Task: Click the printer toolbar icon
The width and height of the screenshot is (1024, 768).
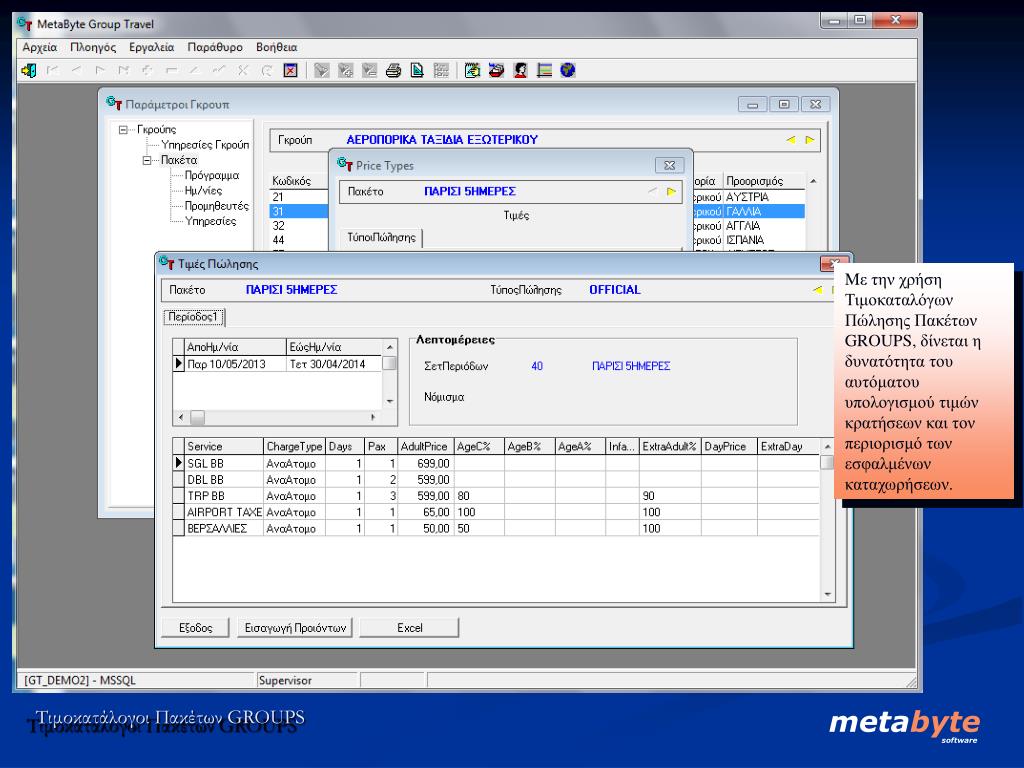Action: [393, 70]
